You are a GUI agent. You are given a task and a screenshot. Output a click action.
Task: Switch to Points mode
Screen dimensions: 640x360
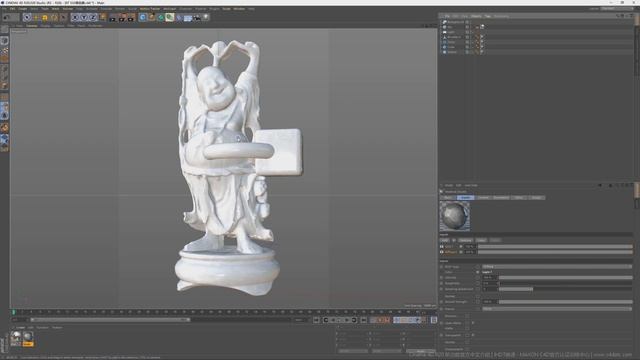tap(4, 69)
